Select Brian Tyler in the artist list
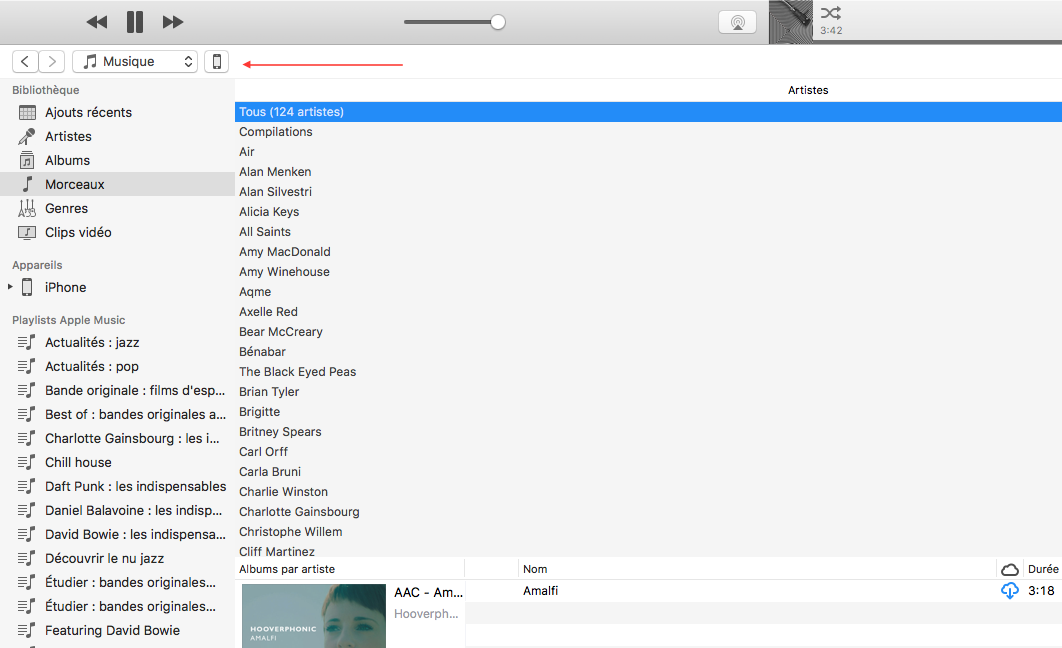The image size is (1062, 648). point(648,391)
